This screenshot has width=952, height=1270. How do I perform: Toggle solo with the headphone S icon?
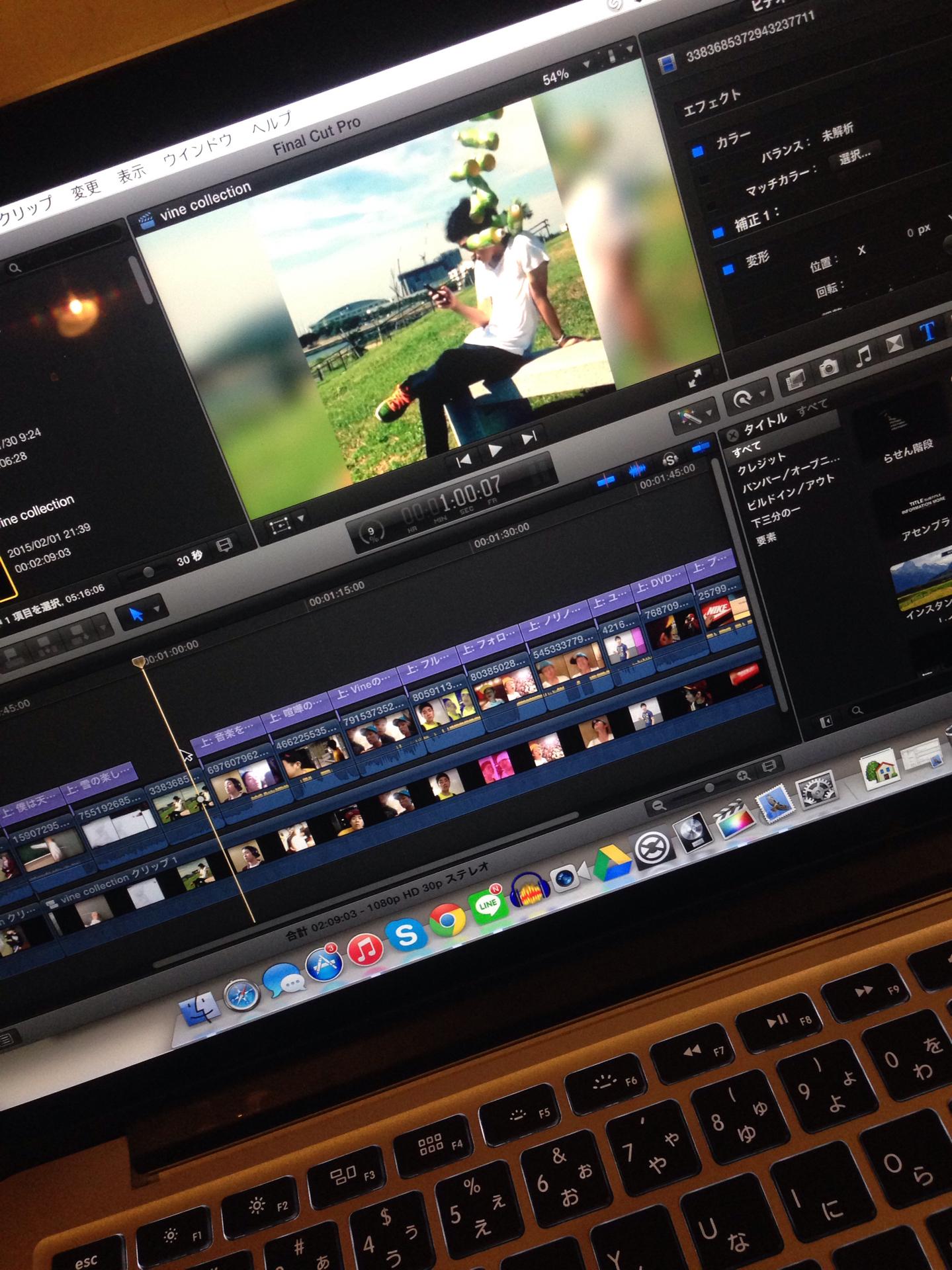coord(670,460)
